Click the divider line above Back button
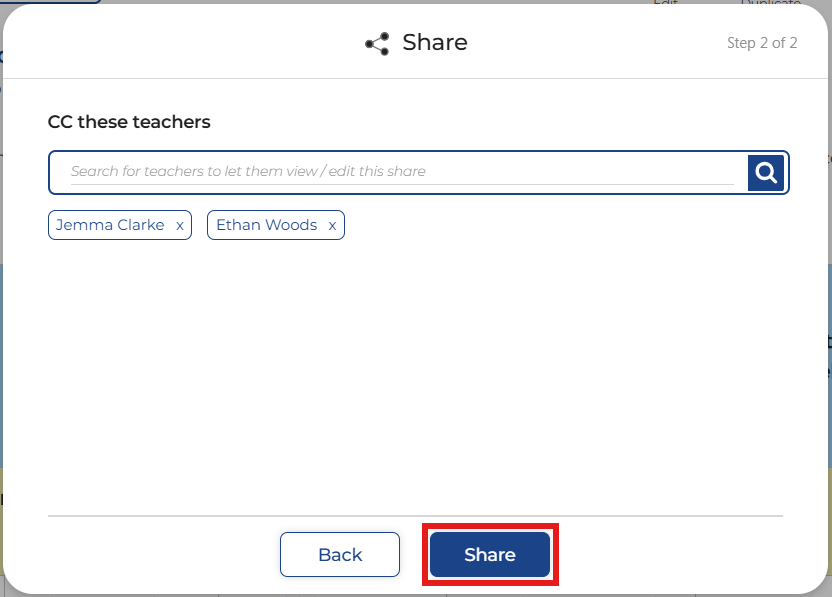Screen dimensions: 832x597 point(415,516)
